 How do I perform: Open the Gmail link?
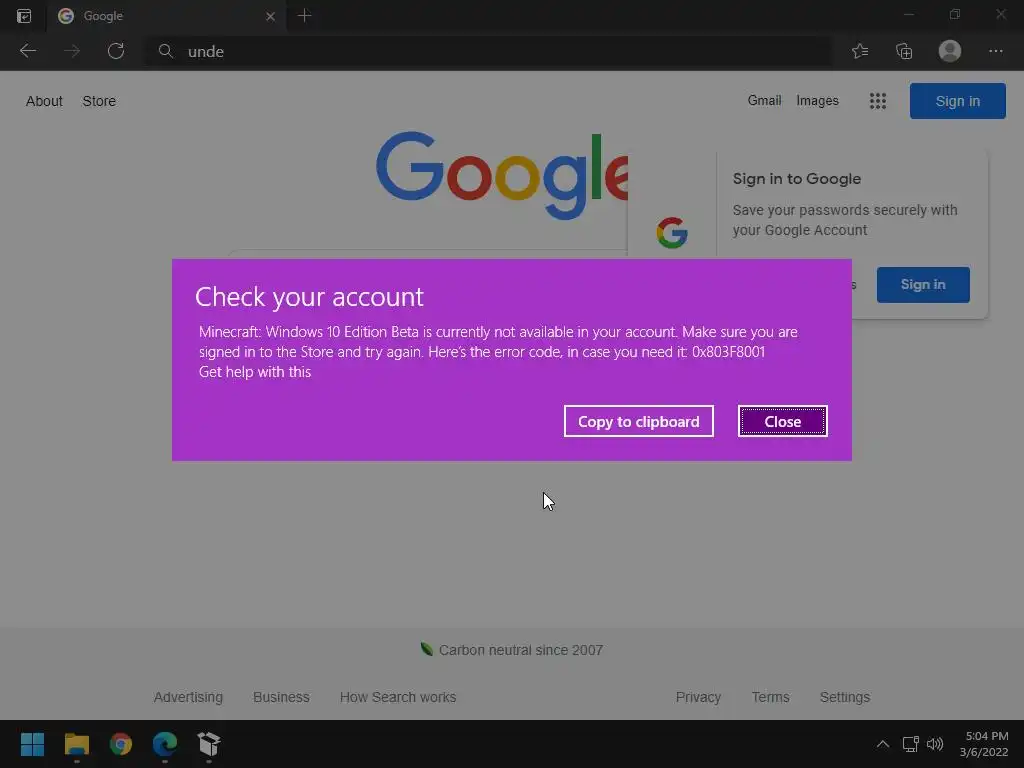tap(764, 101)
